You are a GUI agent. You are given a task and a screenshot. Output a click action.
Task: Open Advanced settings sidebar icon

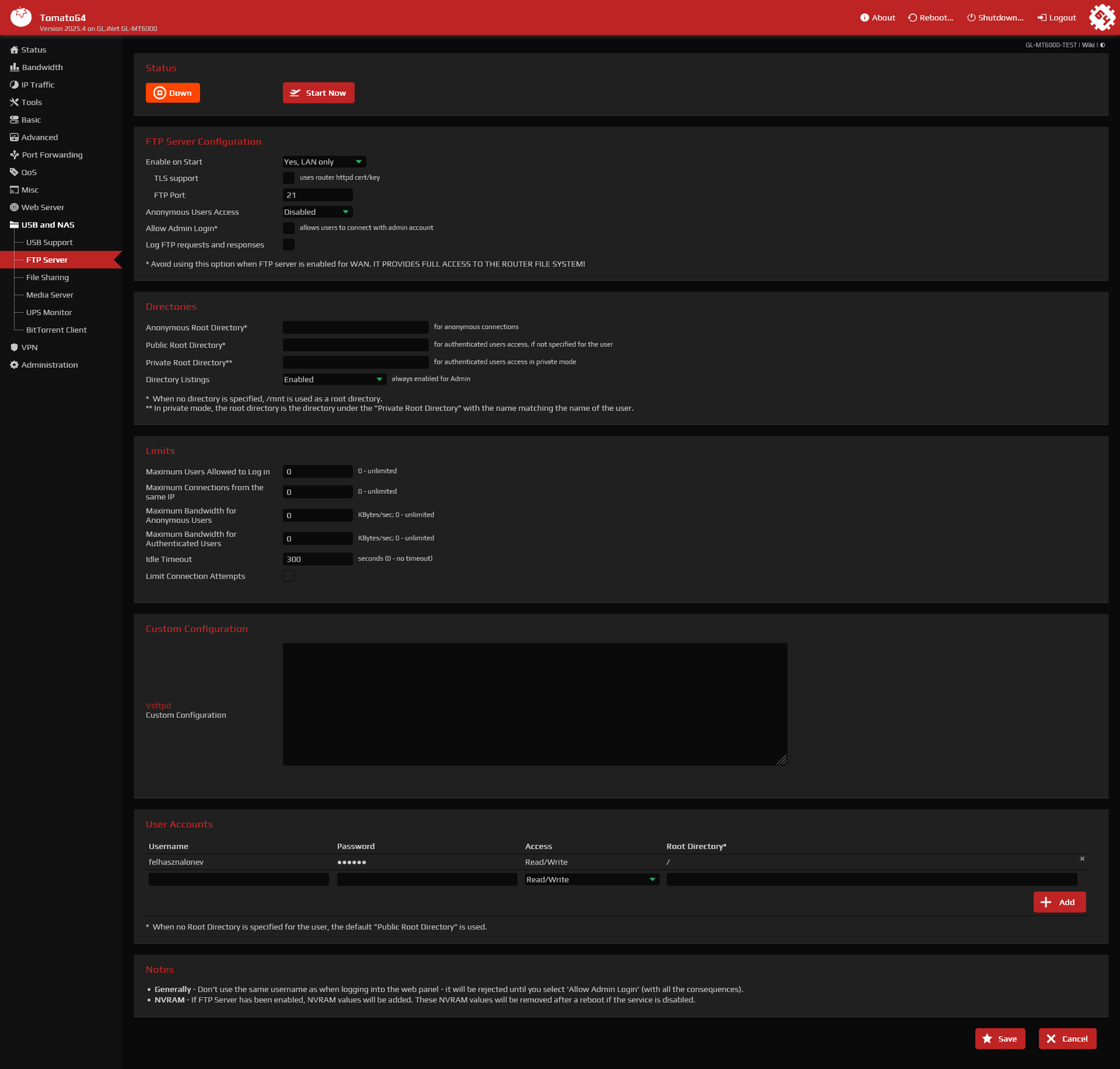coord(14,137)
